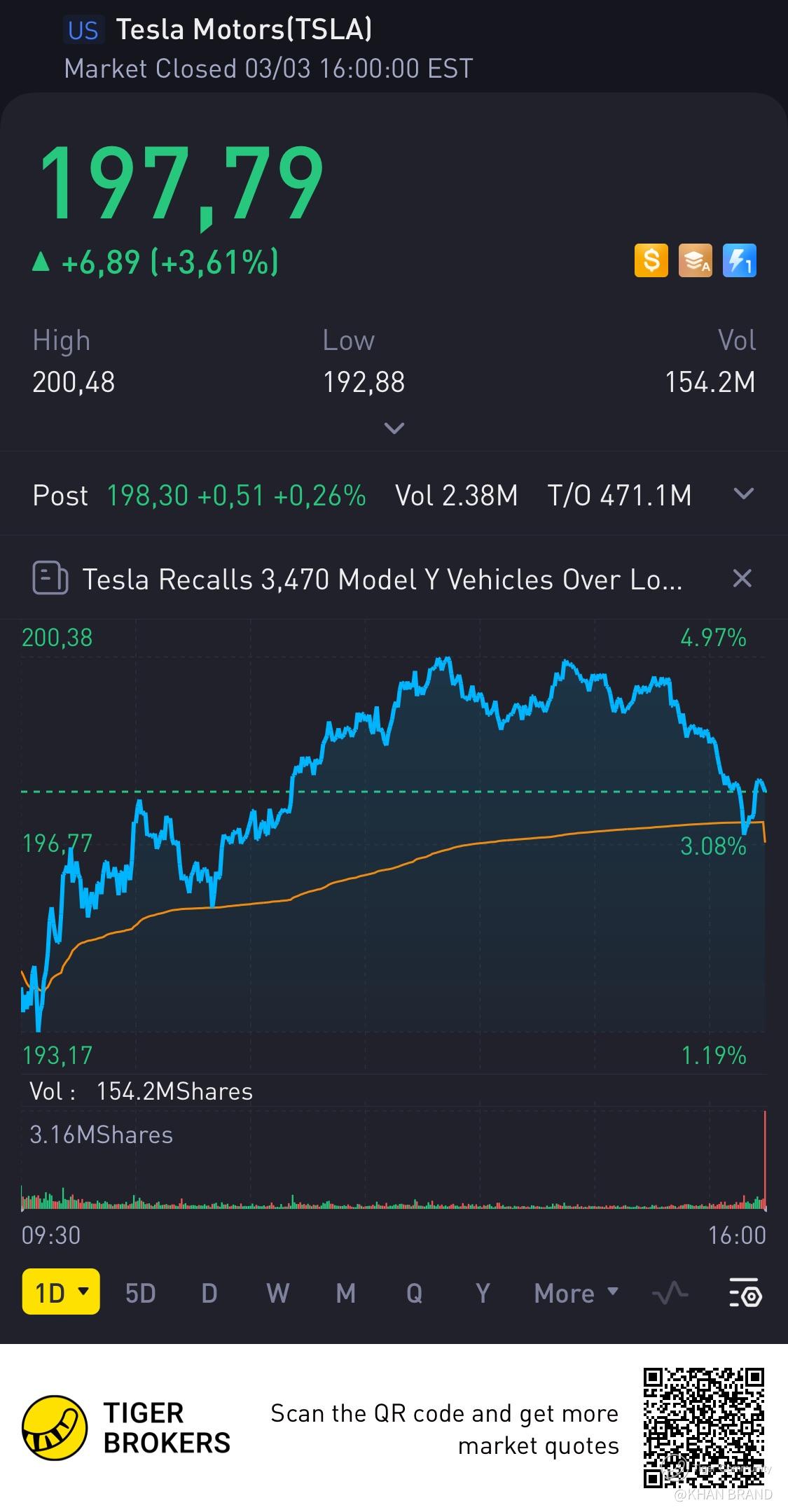Viewport: 788px width, 1512px height.
Task: Switch to the W weekly chart tab
Action: click(x=277, y=1294)
